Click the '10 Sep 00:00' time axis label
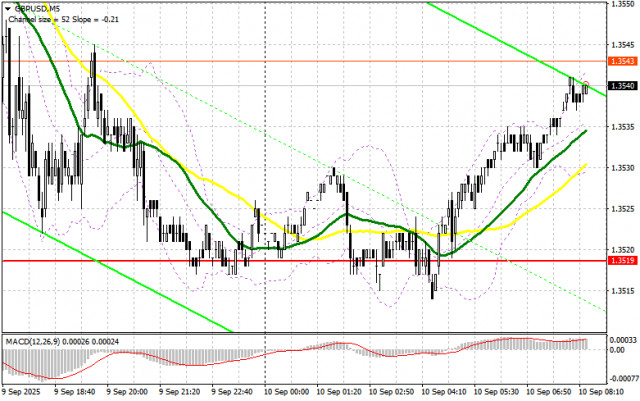Screen dimensions: 640x401 [287, 392]
